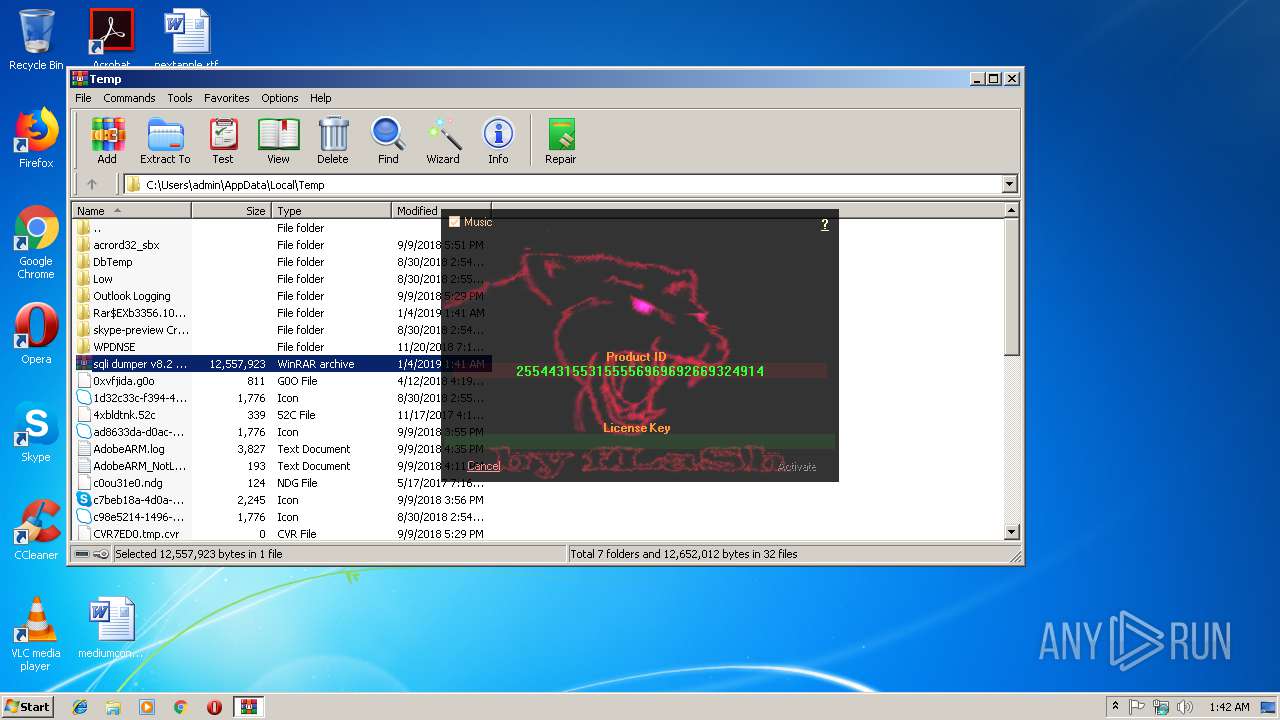This screenshot has width=1280, height=720.
Task: Click the Extract To toolbar icon
Action: pyautogui.click(x=165, y=140)
